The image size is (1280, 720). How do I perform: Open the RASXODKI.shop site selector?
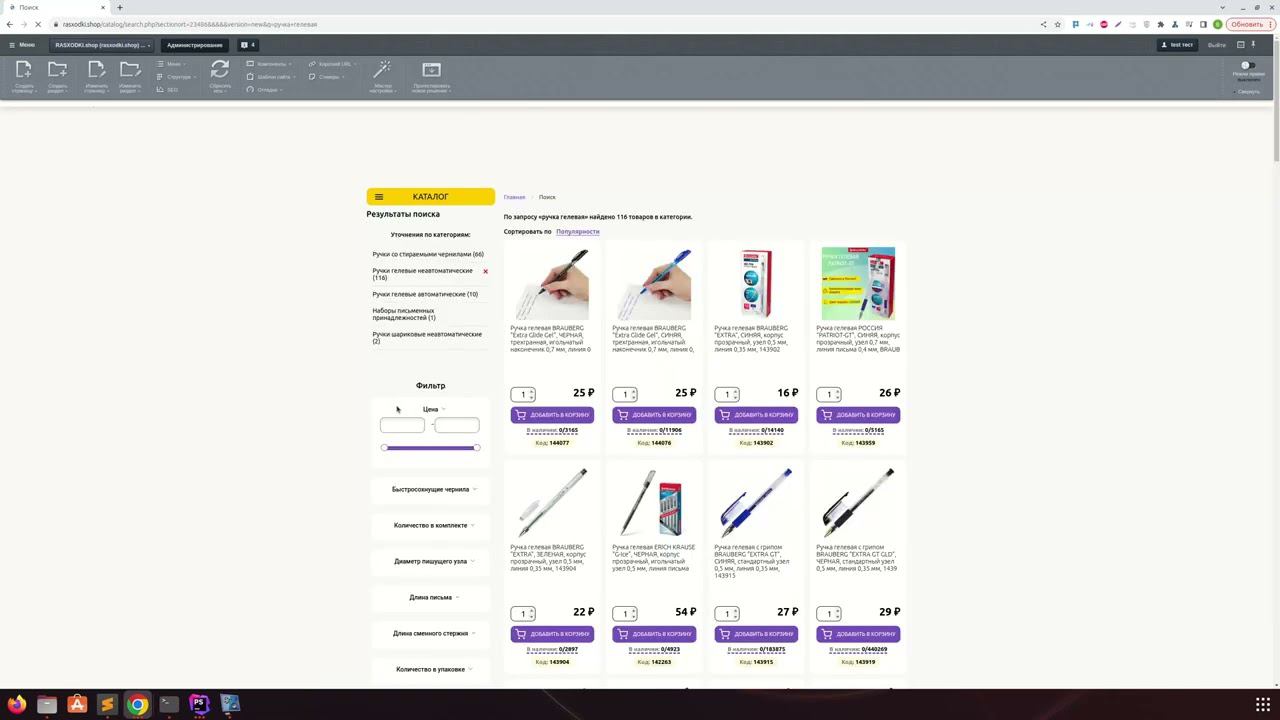point(103,45)
